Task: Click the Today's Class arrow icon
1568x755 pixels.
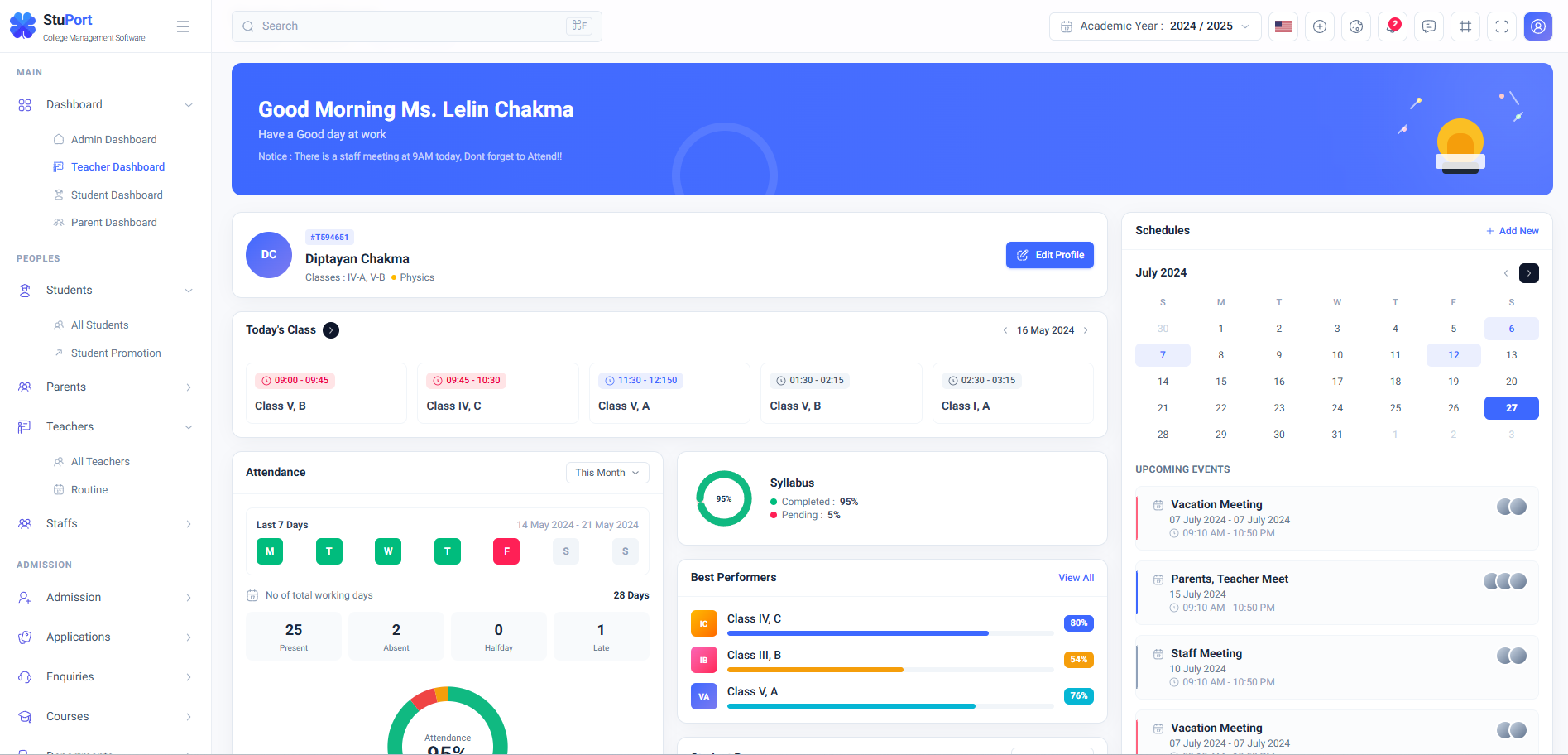Action: point(331,330)
